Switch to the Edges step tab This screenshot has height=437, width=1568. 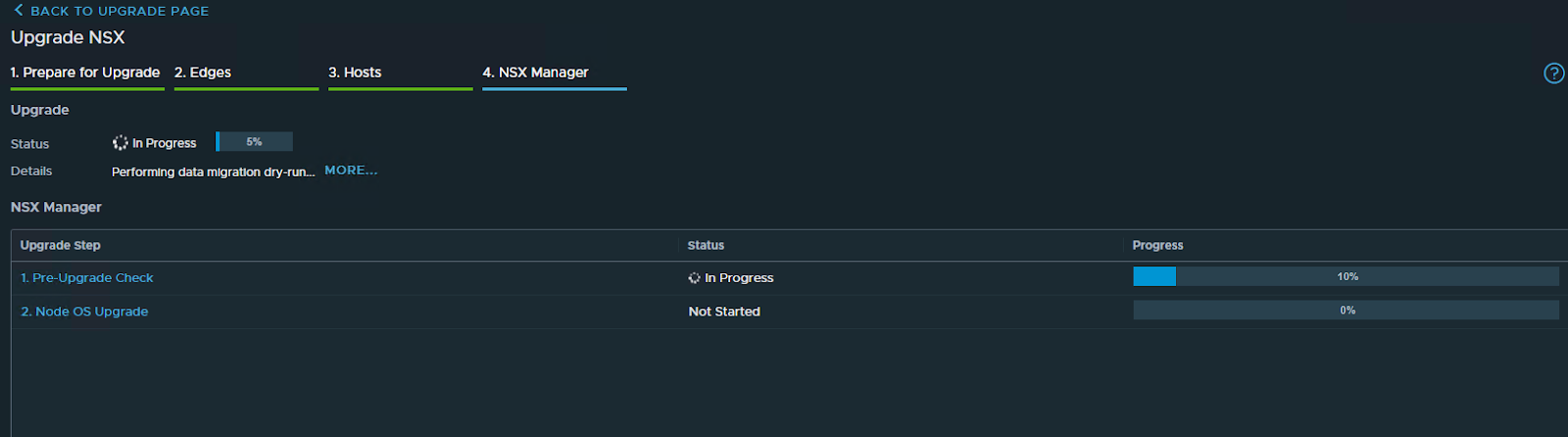point(203,73)
